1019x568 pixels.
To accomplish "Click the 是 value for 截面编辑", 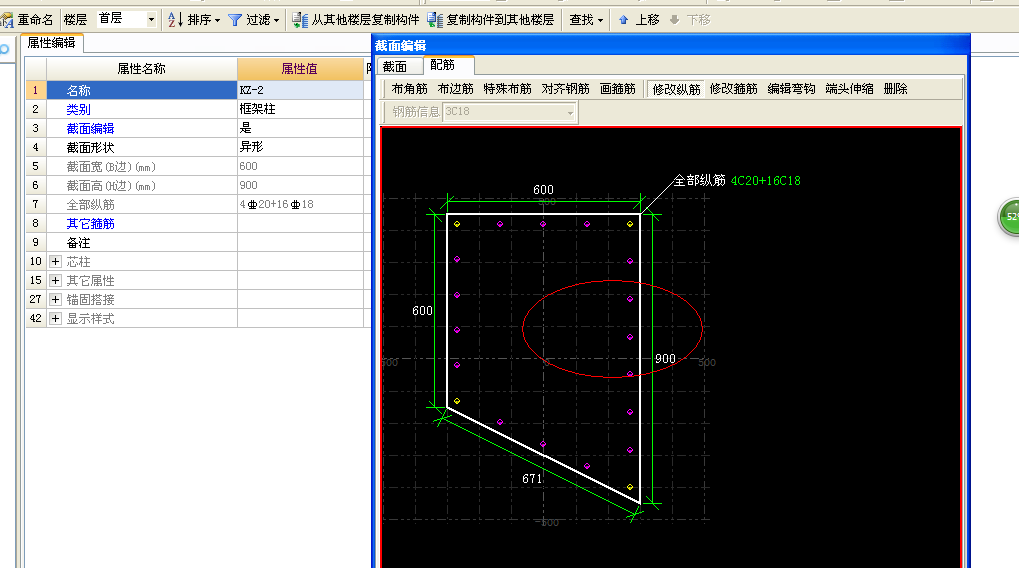I will [300, 128].
